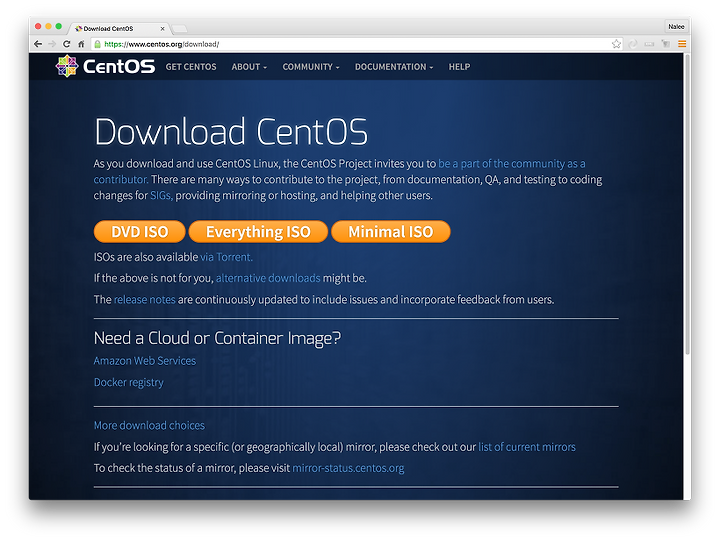Image resolution: width=720 pixels, height=541 pixels.
Task: Expand the DOCUMENTATION dropdown menu
Action: [x=394, y=67]
